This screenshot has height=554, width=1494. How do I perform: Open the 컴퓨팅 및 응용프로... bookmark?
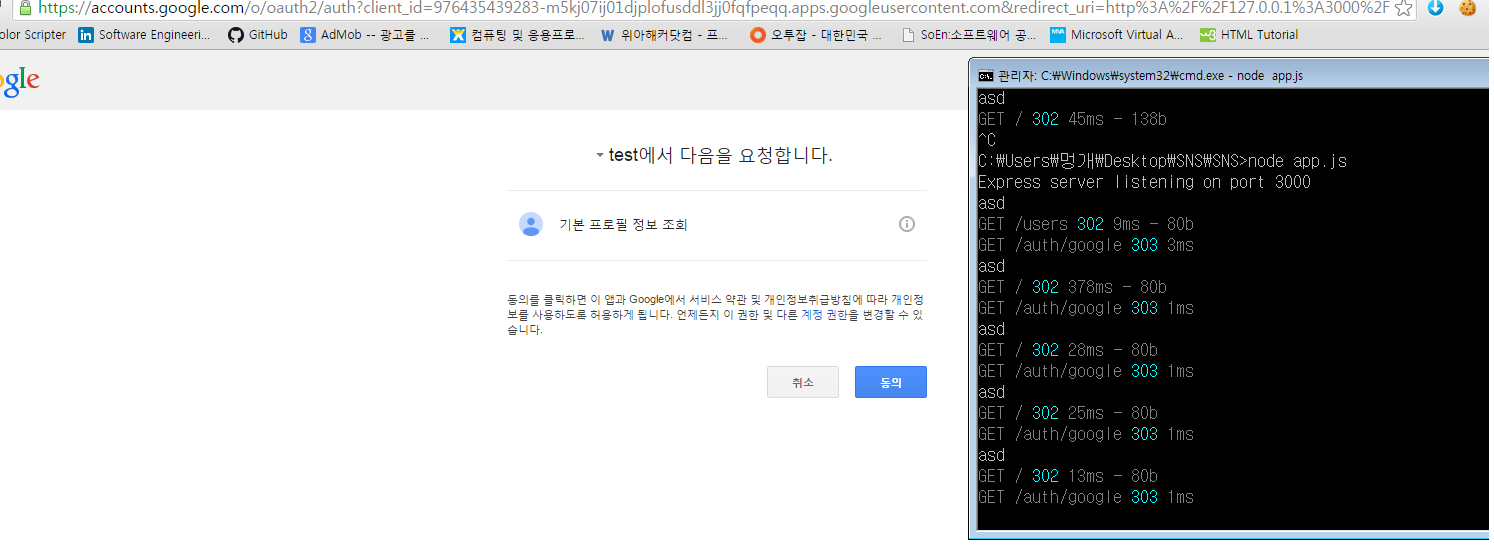tap(517, 35)
